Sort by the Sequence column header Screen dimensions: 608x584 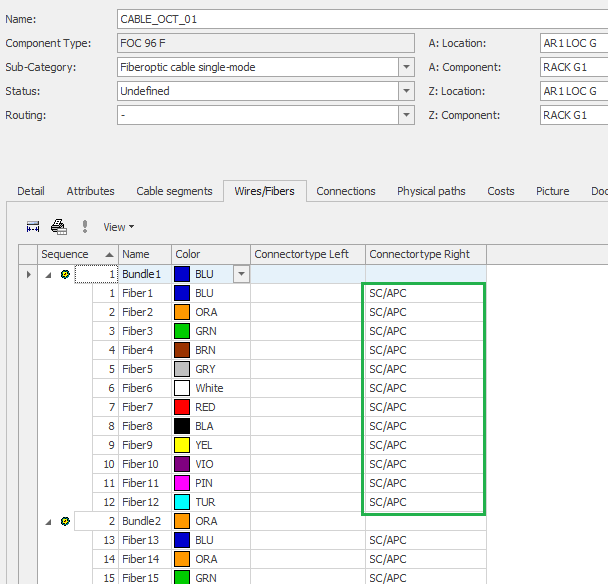click(78, 254)
